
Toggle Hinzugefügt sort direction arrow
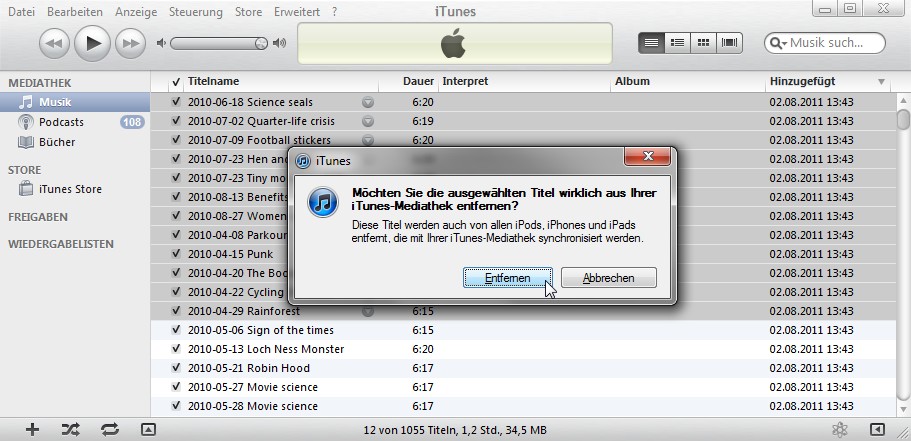(881, 82)
